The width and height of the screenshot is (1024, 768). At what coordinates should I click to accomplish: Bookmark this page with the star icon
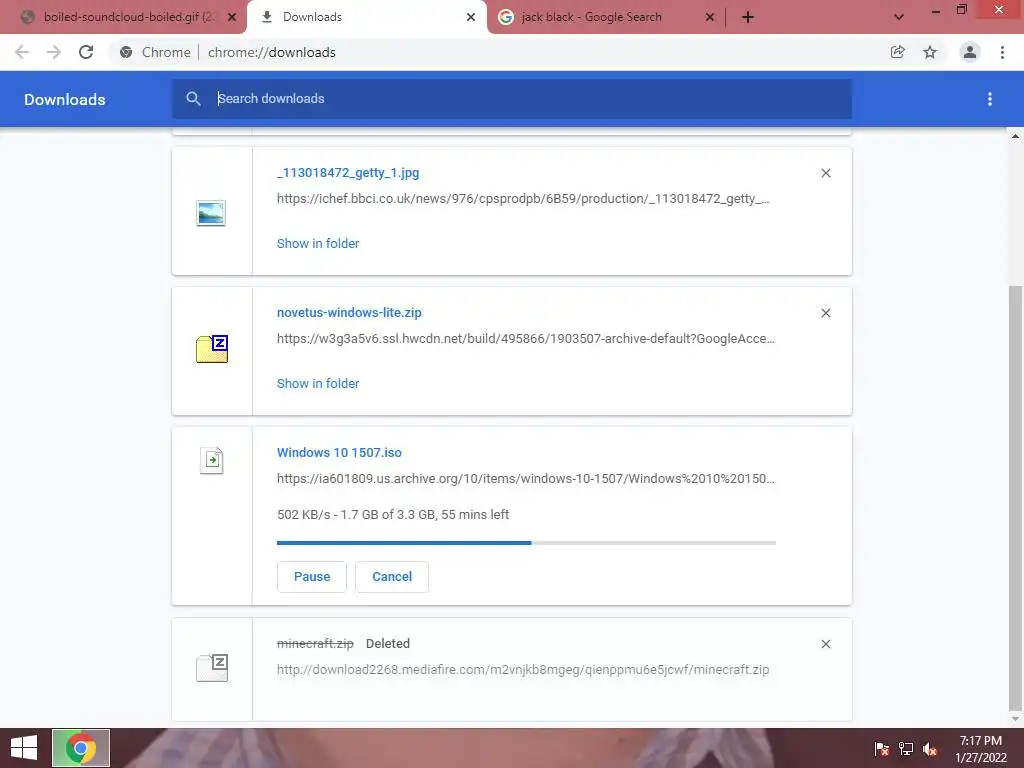[x=930, y=52]
